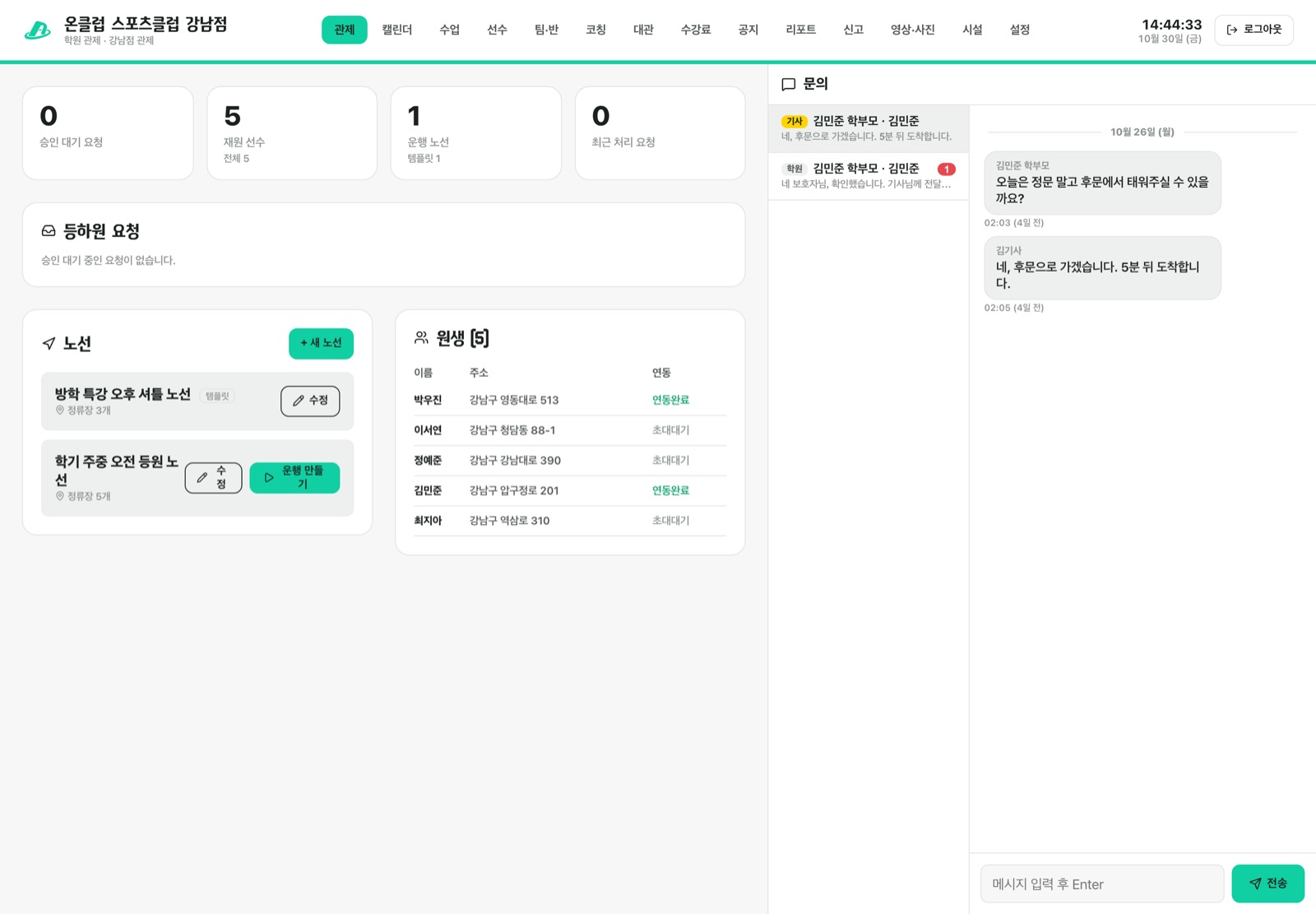Click the 로그아웃 button

pos(1253,30)
